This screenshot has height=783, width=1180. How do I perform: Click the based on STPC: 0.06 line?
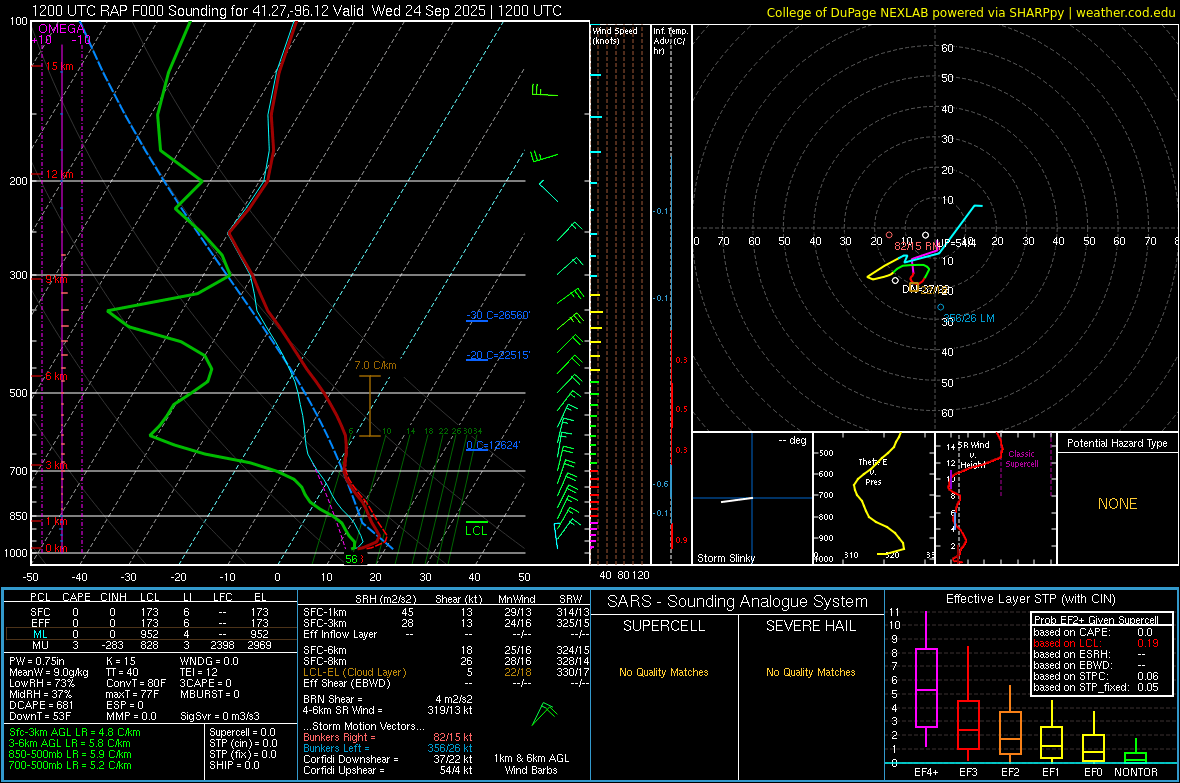[x=1096, y=676]
